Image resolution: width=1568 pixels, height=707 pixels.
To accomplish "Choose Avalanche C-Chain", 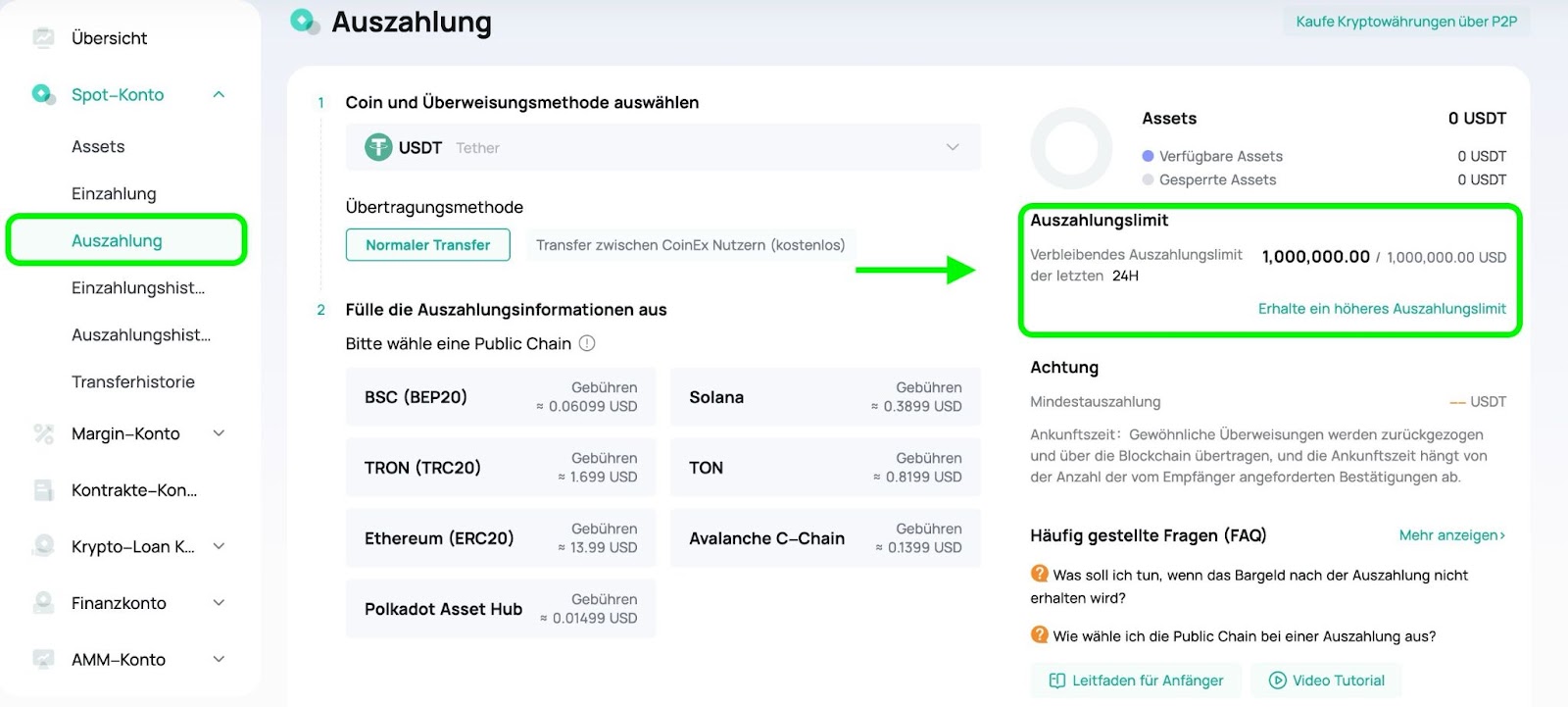I will click(x=825, y=538).
